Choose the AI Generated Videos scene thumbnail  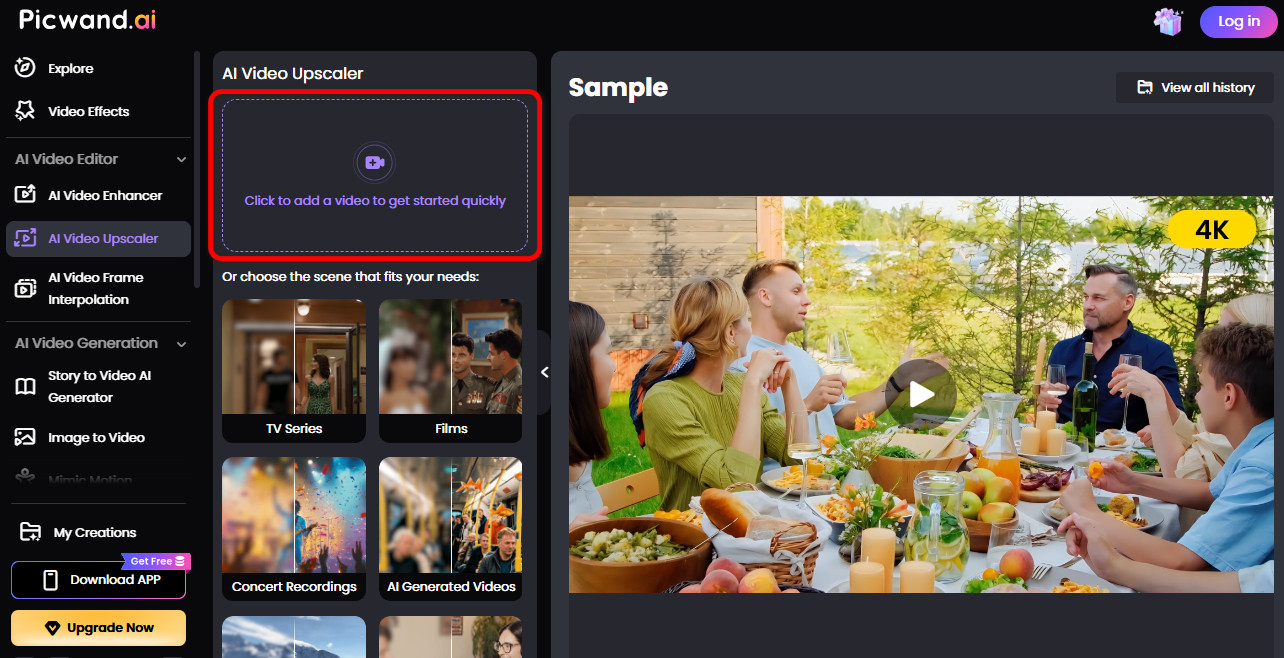click(x=451, y=529)
